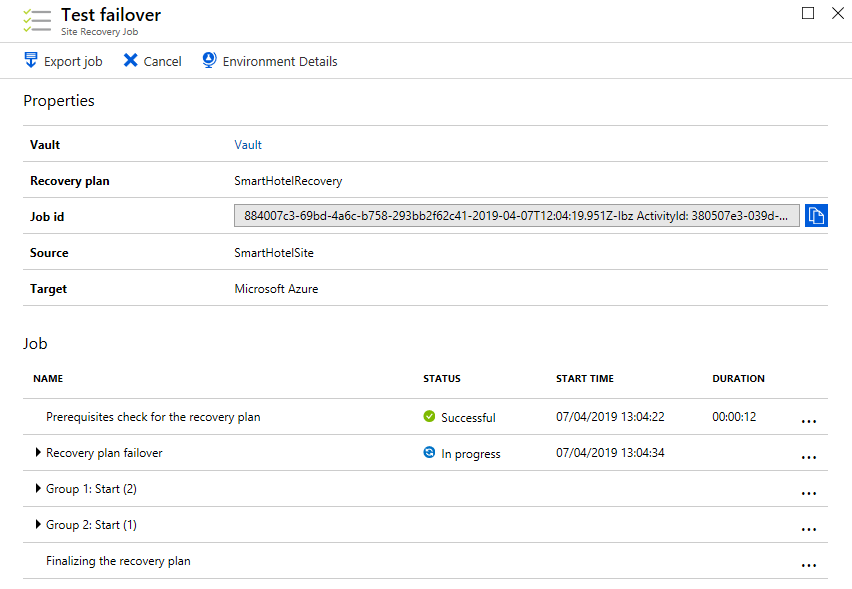Expand Group 2: Start (1)
The image size is (852, 589).
point(38,524)
